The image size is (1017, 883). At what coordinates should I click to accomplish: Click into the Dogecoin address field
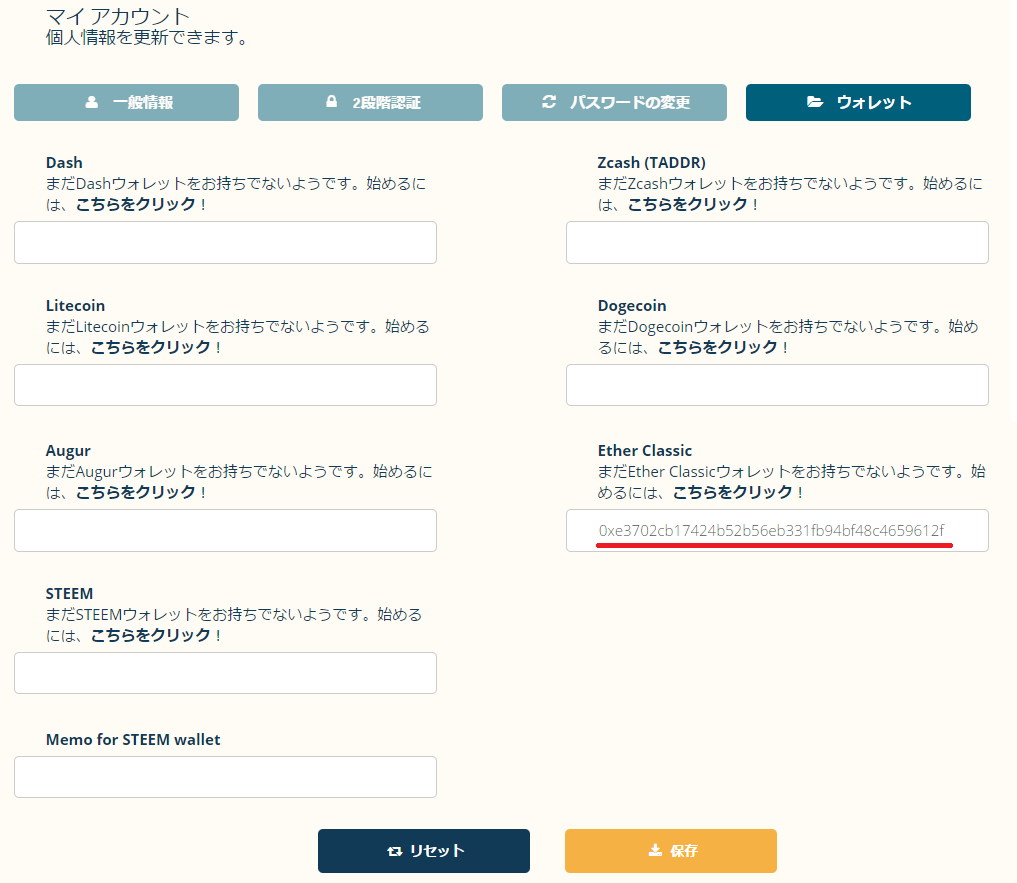coord(777,385)
